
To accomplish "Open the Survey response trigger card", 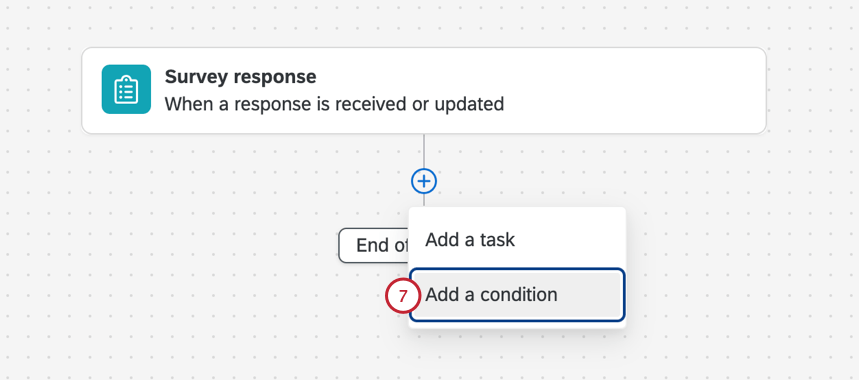I will (424, 90).
